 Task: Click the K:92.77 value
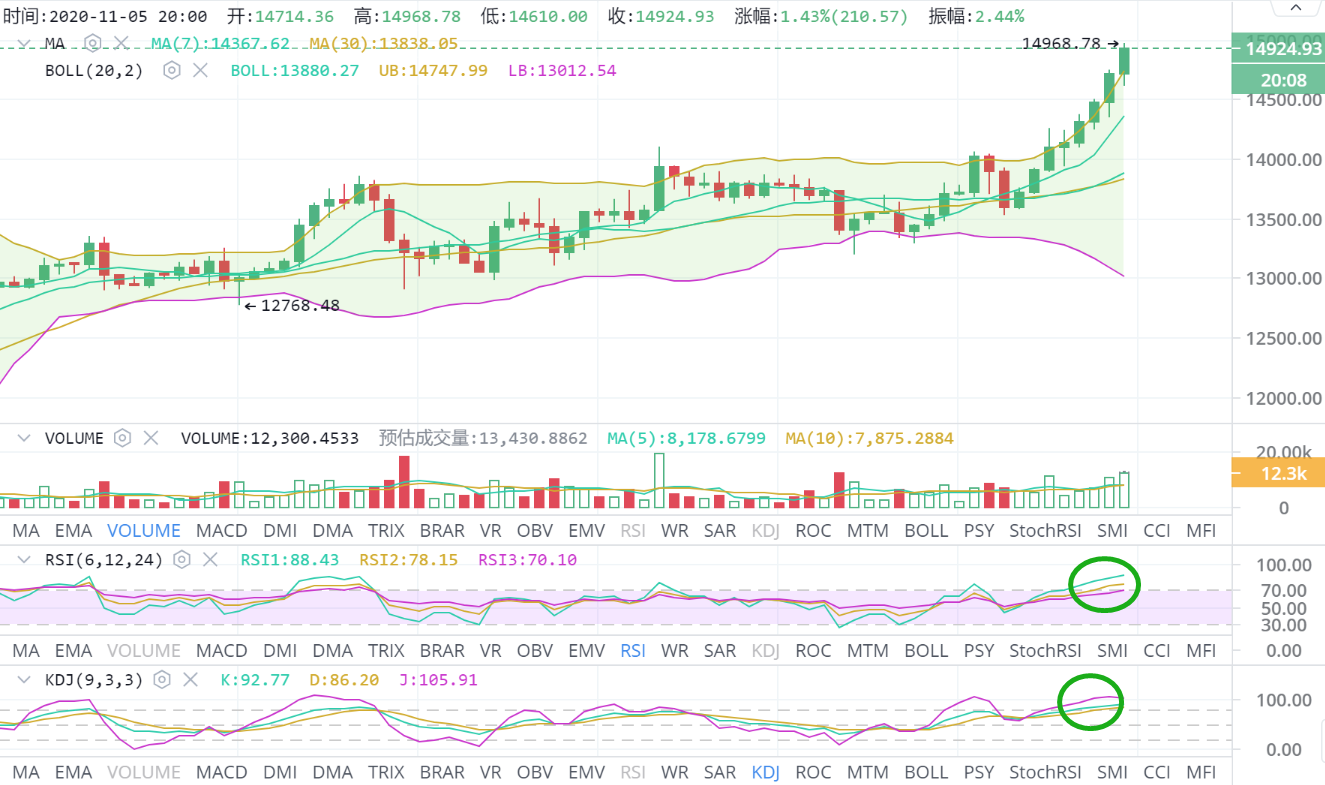coord(255,680)
